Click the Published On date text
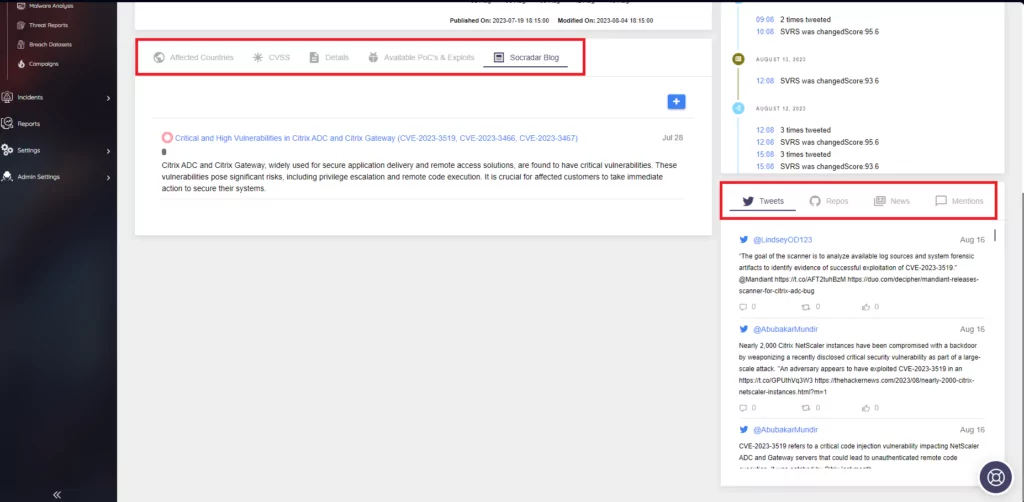The height and width of the screenshot is (502, 1024). click(x=499, y=21)
